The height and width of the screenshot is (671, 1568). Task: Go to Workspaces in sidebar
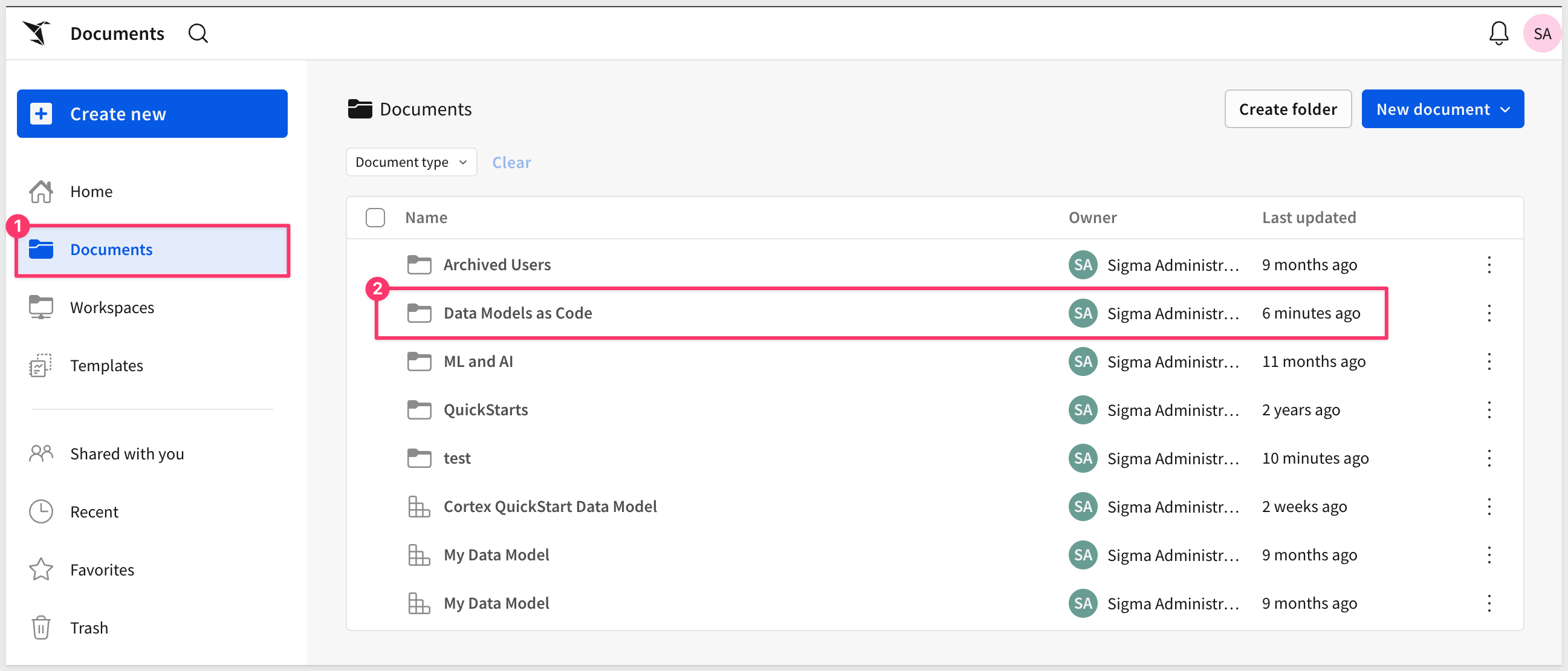(112, 308)
